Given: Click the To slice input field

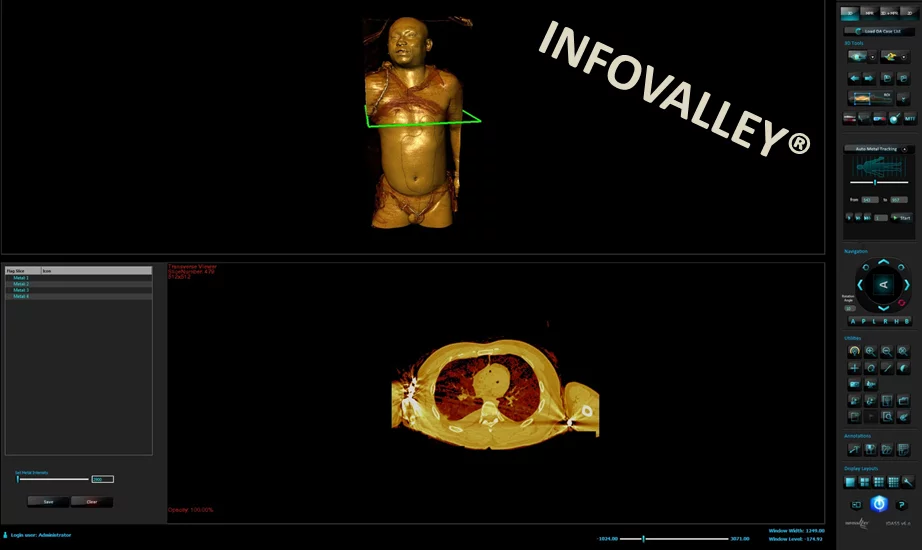Looking at the screenshot, I should pyautogui.click(x=899, y=200).
